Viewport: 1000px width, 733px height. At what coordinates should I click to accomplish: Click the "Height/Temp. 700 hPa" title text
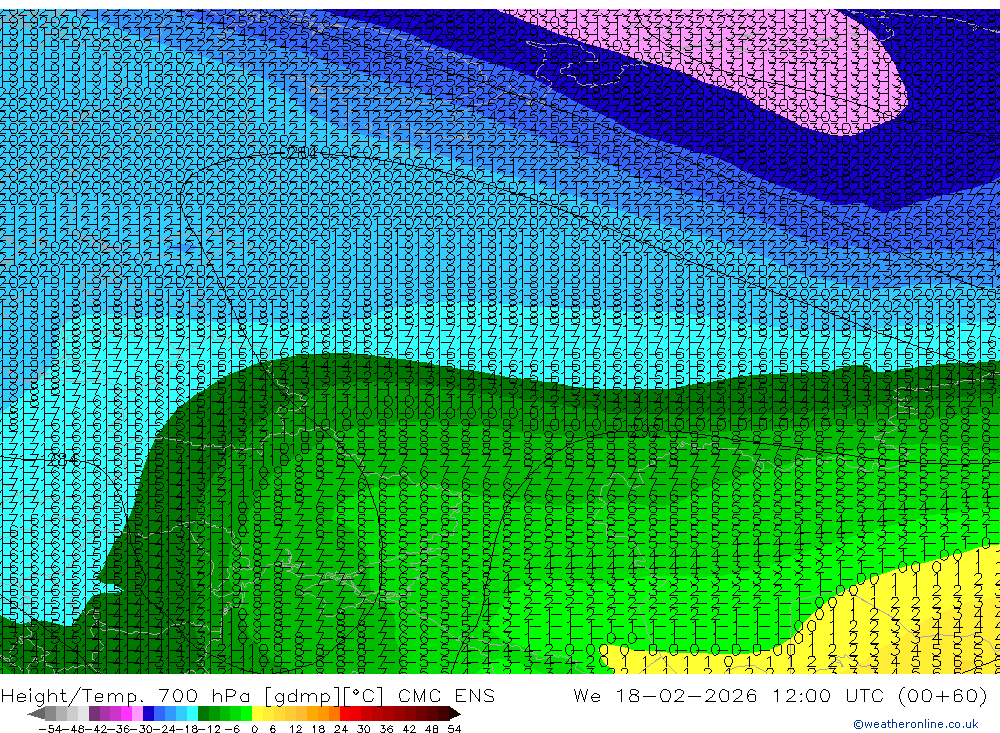point(127,696)
